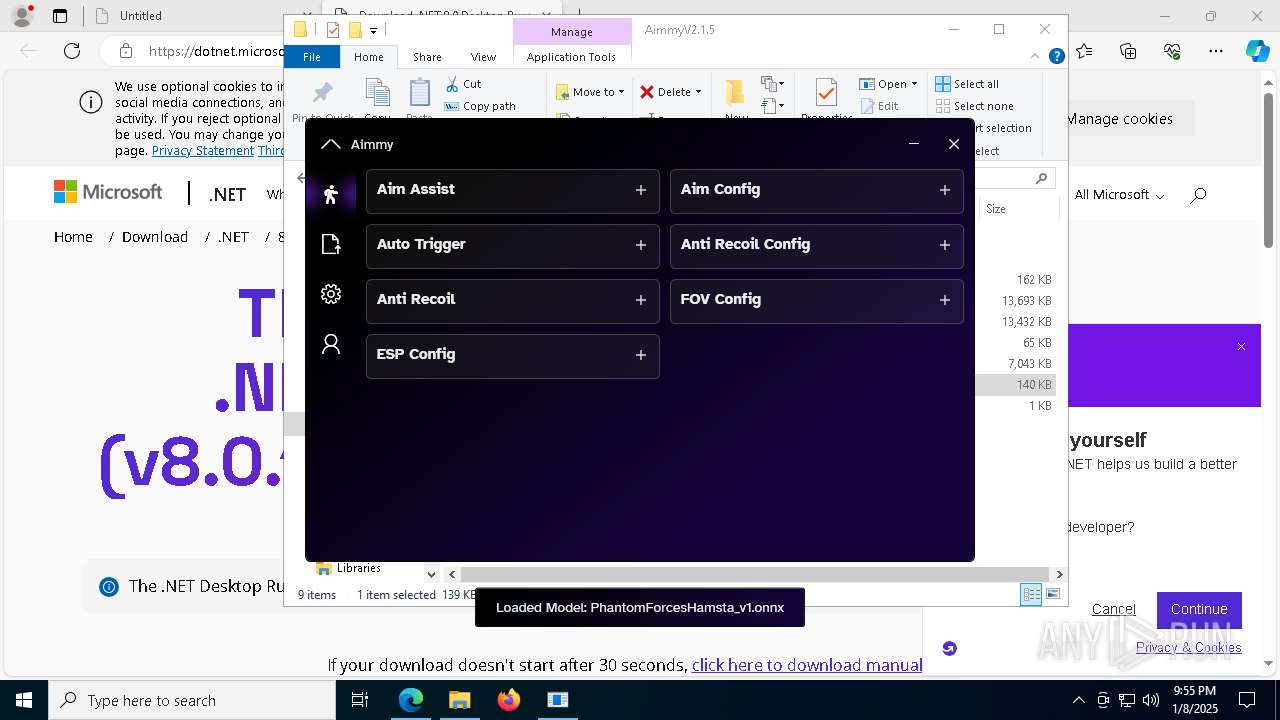1280x720 pixels.
Task: Open the user profile sidebar icon in Aimmy
Action: 331,344
